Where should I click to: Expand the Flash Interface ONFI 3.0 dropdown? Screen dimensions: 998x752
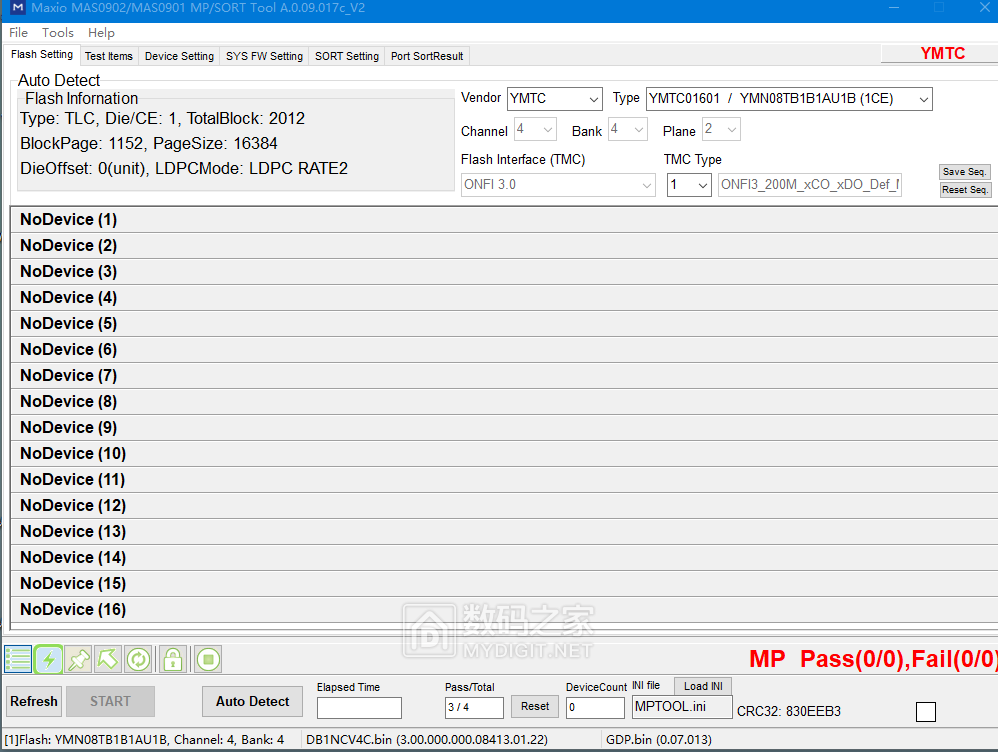[x=558, y=185]
